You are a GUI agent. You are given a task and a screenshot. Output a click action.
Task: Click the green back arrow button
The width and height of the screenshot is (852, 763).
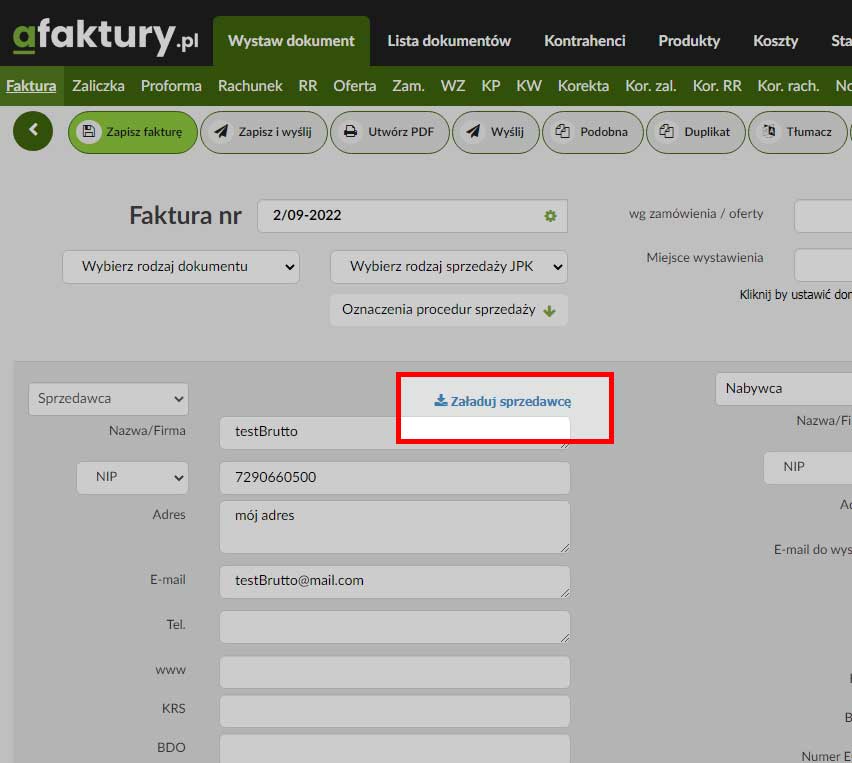click(31, 131)
